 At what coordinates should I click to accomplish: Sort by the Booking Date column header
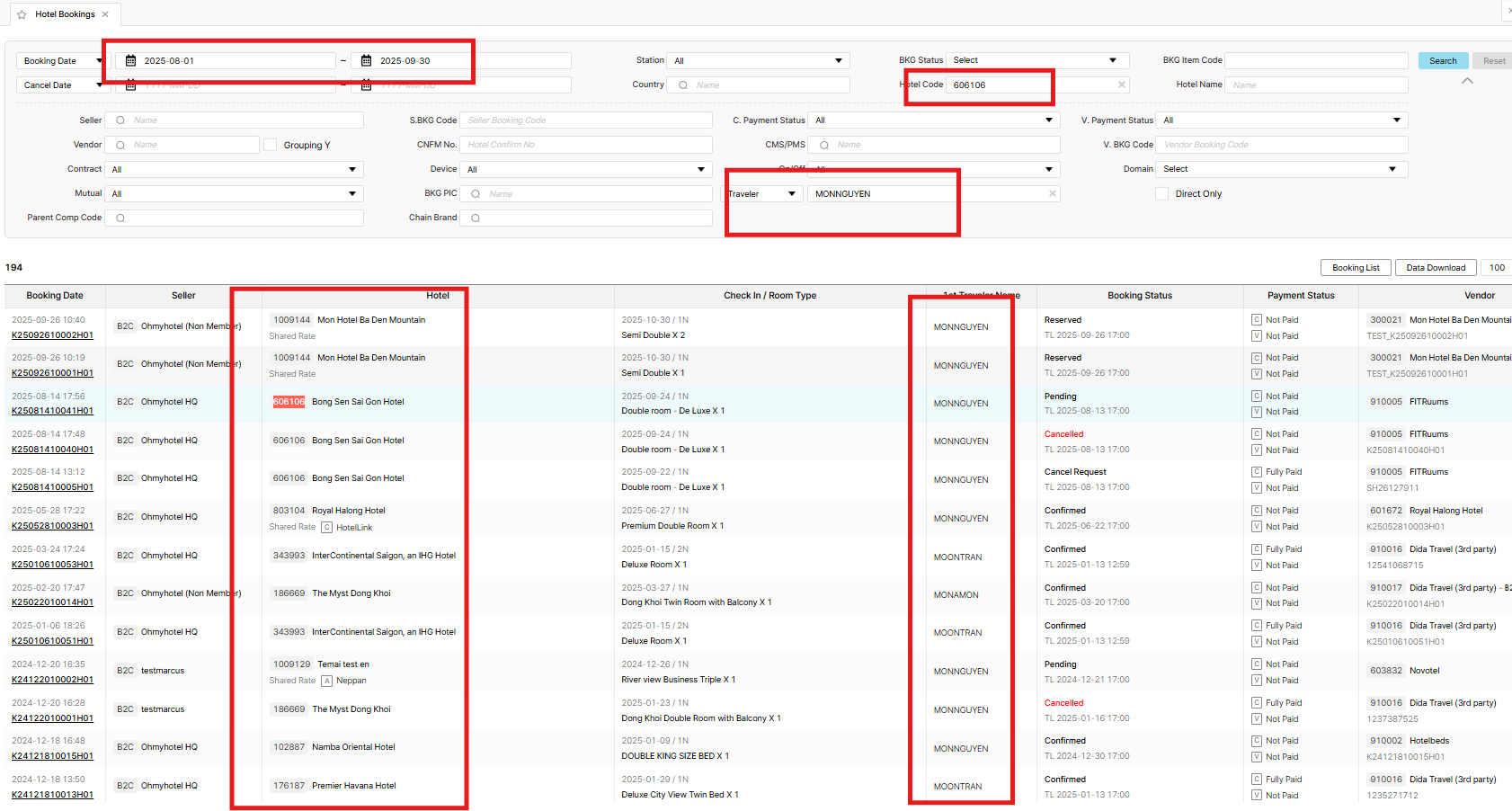[55, 296]
